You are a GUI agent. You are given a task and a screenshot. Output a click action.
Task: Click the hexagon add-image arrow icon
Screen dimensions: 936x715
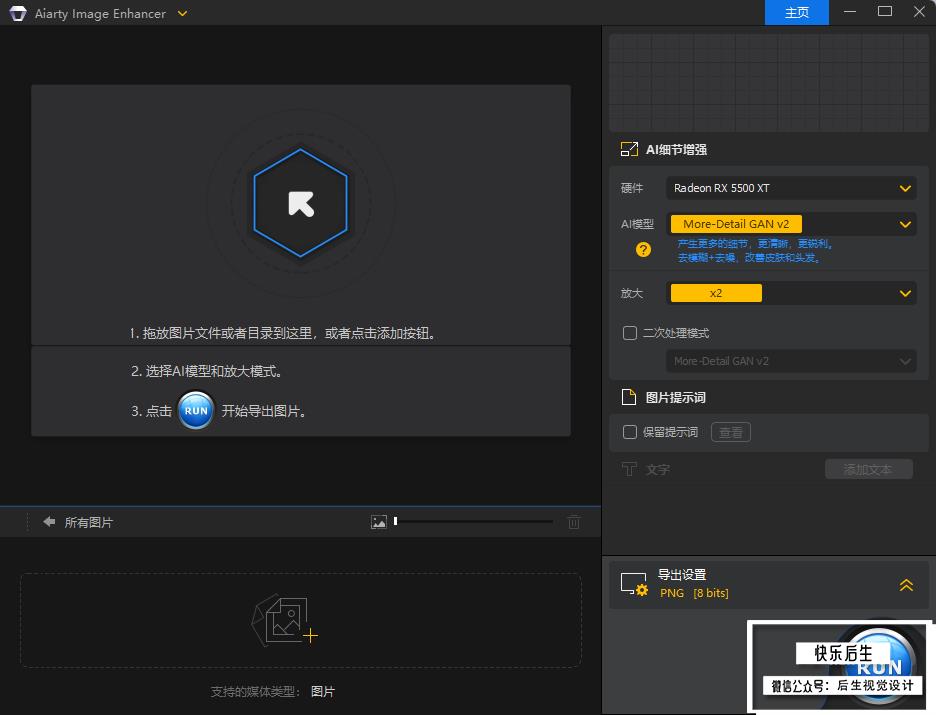coord(301,204)
